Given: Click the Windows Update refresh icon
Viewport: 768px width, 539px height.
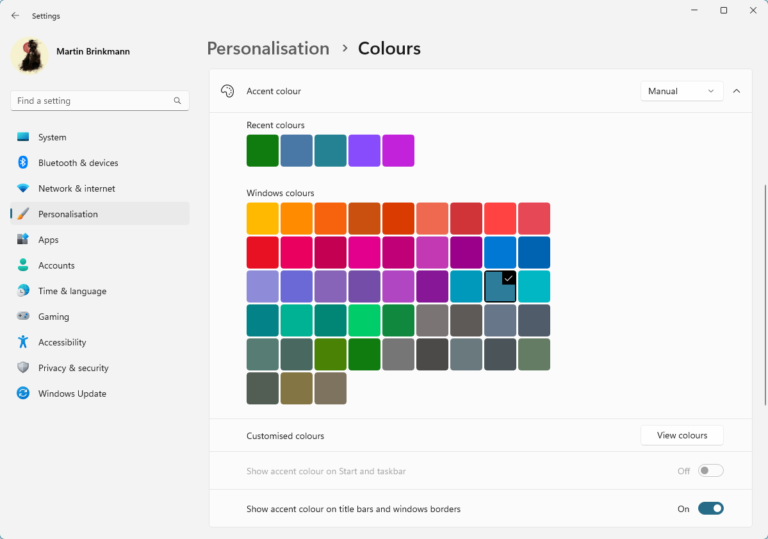Looking at the screenshot, I should pyautogui.click(x=23, y=394).
